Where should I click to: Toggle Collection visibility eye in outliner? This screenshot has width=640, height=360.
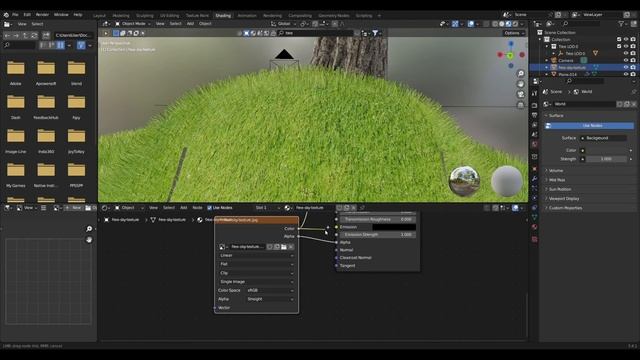(x=626, y=40)
